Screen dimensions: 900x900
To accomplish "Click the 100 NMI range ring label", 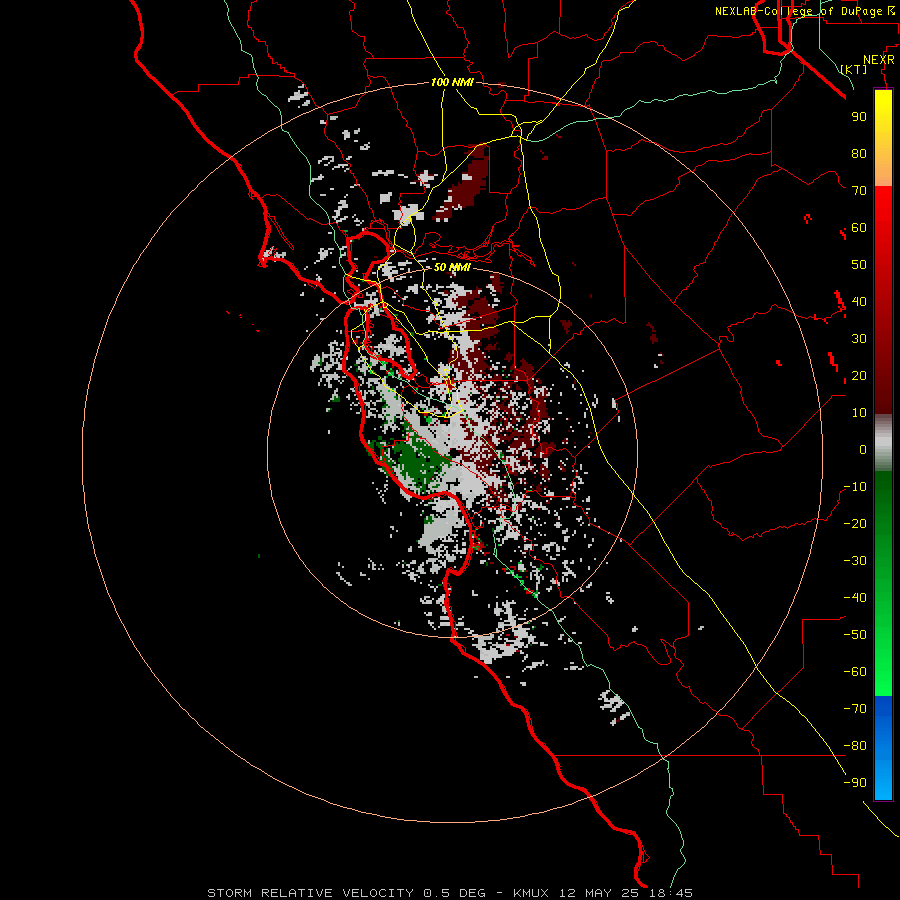I will pyautogui.click(x=452, y=82).
